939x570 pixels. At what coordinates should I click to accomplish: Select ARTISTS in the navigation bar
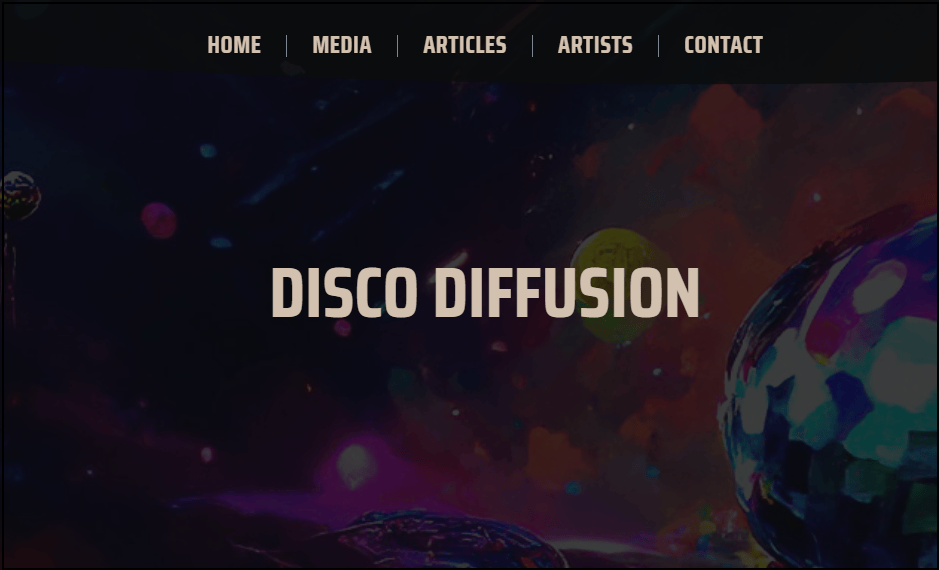click(x=595, y=45)
